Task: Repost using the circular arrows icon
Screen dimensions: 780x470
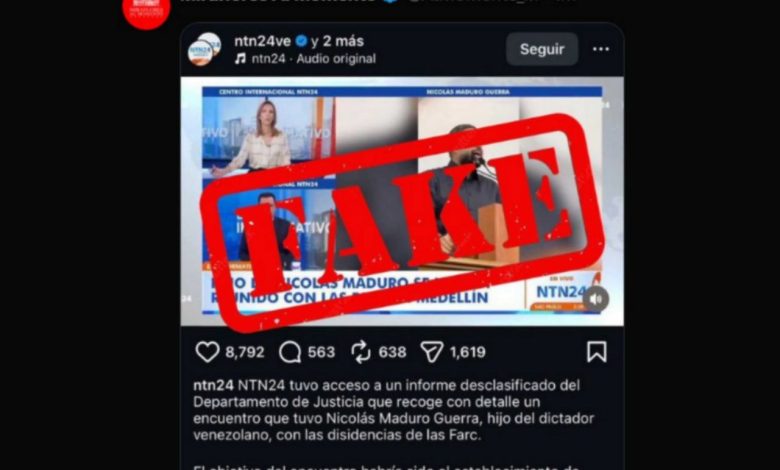Action: 361,352
